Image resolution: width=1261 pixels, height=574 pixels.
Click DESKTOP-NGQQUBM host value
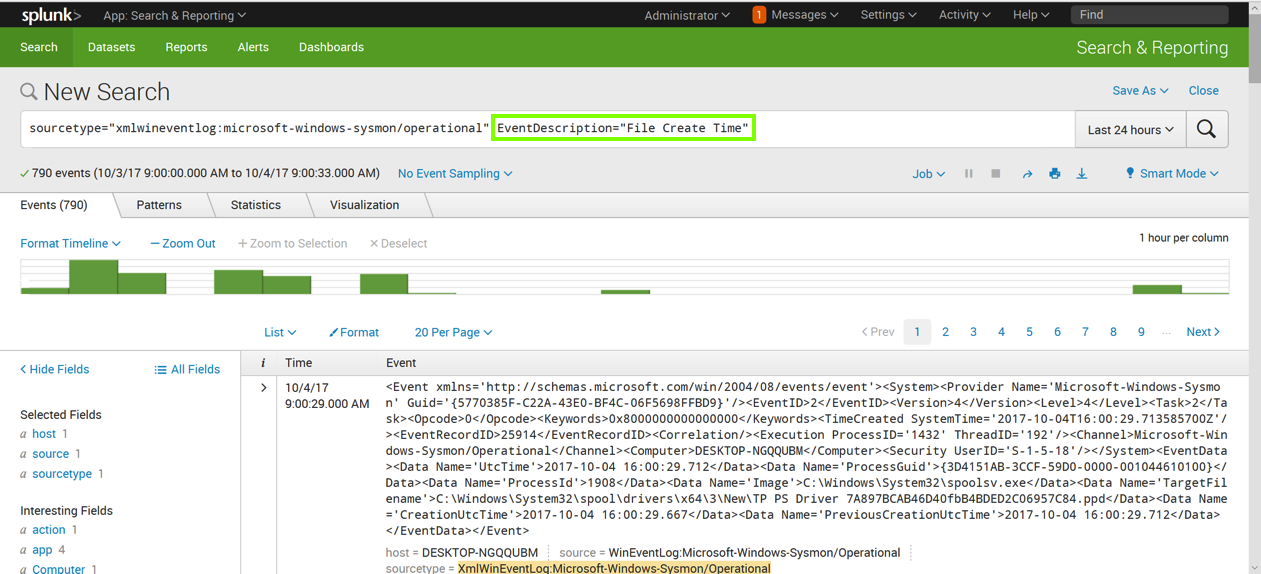coord(480,552)
